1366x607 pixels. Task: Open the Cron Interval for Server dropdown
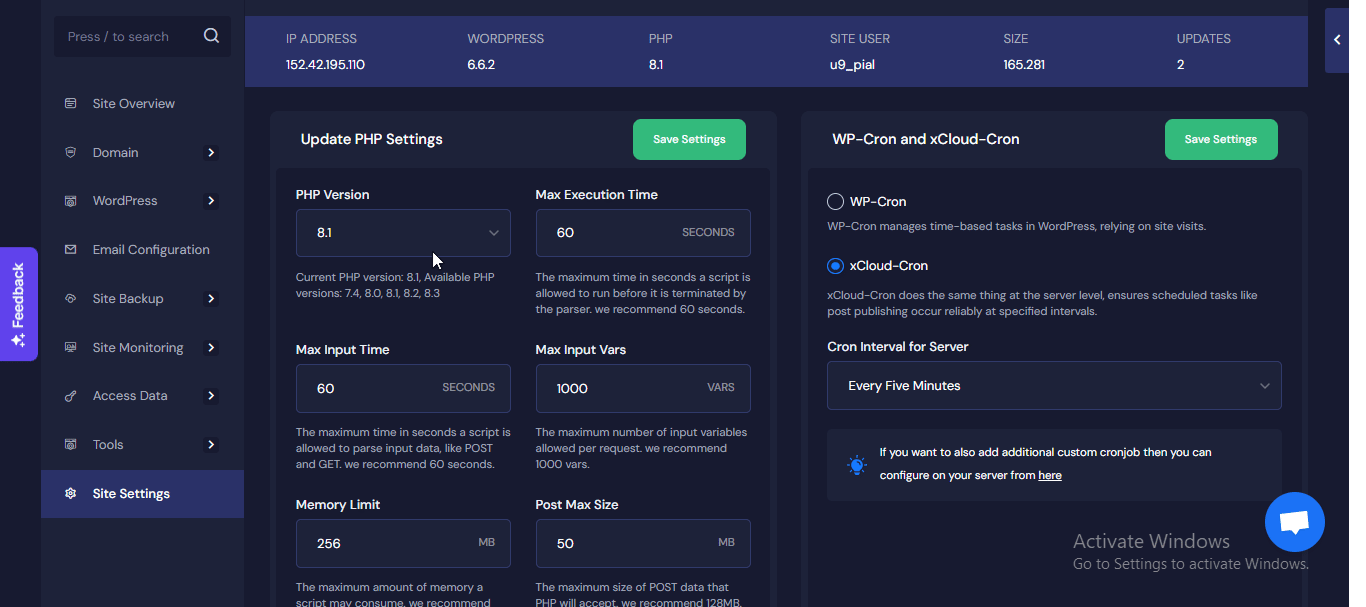1054,386
